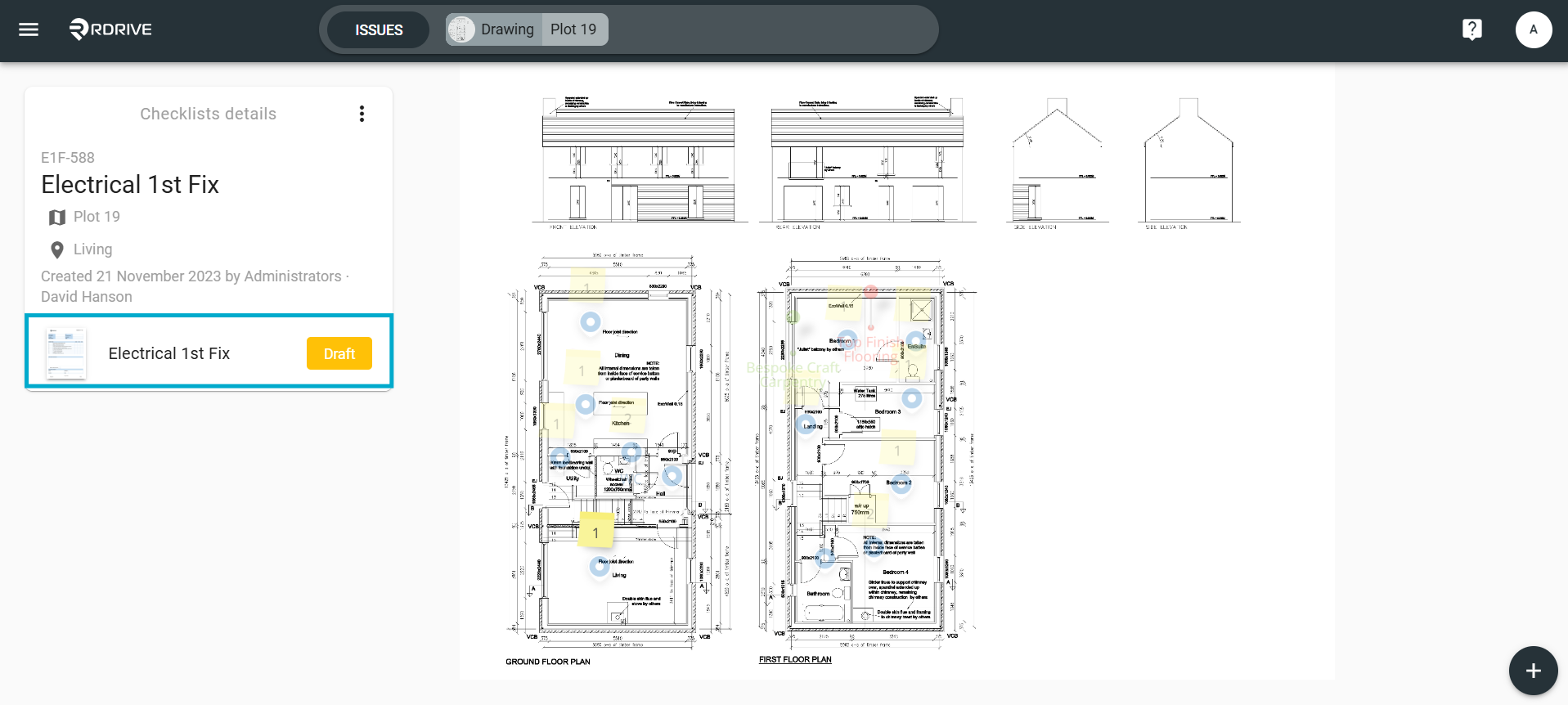
Task: Click the RDRIVE logo
Action: click(110, 29)
